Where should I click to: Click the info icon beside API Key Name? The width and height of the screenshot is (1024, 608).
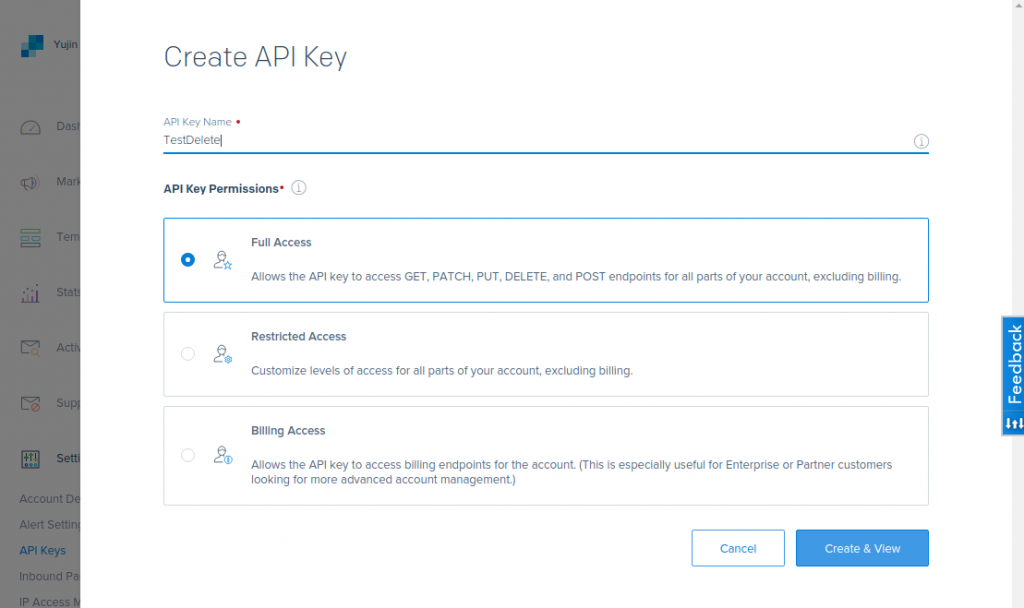coord(922,142)
